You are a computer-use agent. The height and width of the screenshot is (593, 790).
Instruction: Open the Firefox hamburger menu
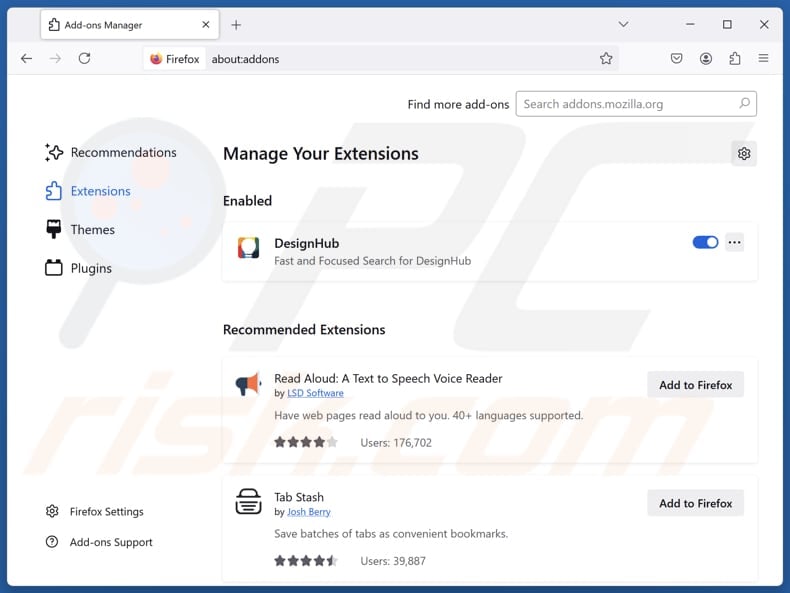point(763,58)
